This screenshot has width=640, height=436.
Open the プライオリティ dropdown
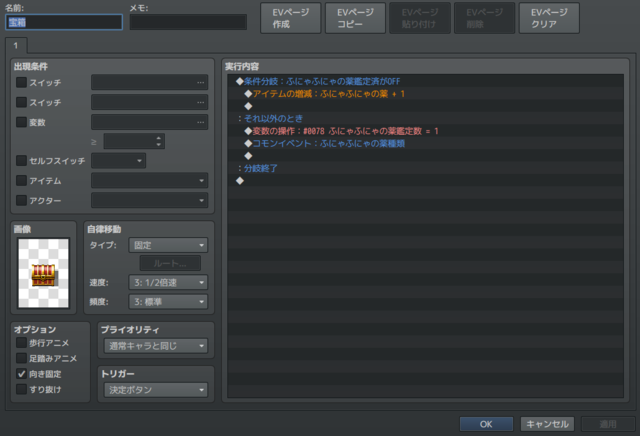(156, 346)
